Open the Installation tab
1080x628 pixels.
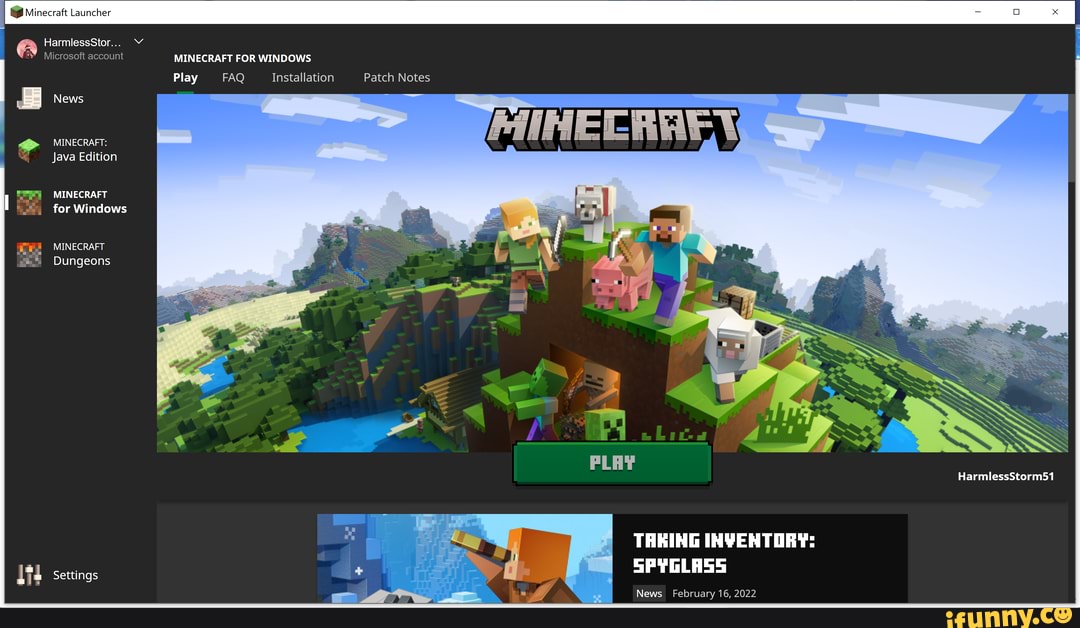click(x=302, y=77)
